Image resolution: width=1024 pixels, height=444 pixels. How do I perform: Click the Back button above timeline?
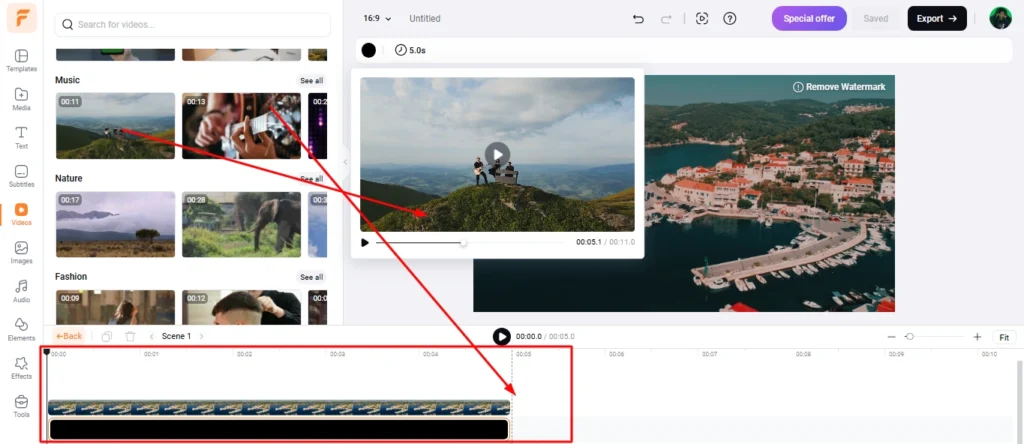(x=69, y=336)
